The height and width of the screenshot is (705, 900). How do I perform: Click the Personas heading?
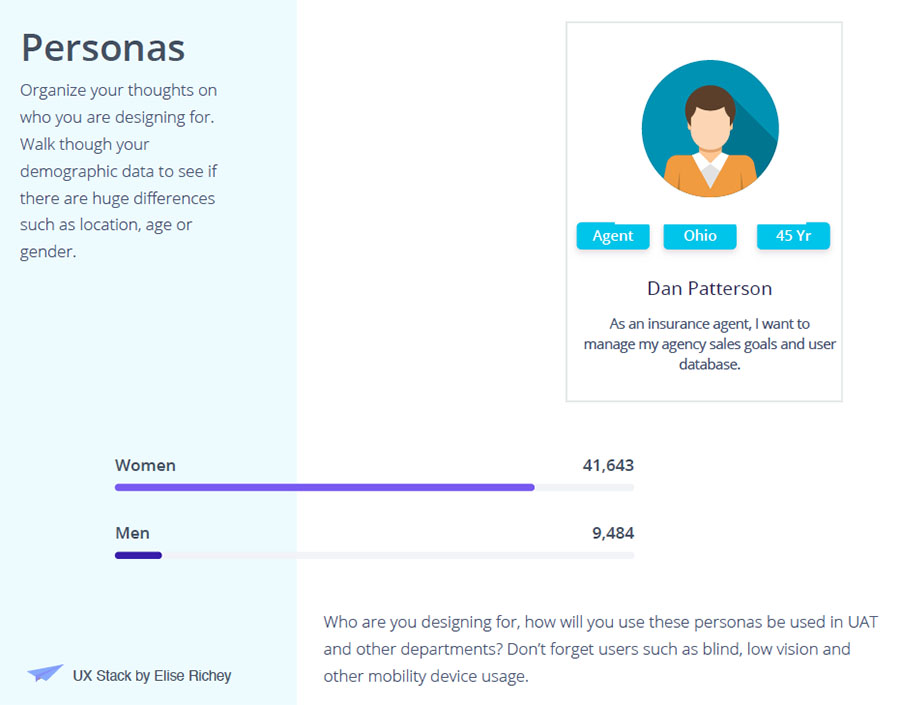[103, 48]
